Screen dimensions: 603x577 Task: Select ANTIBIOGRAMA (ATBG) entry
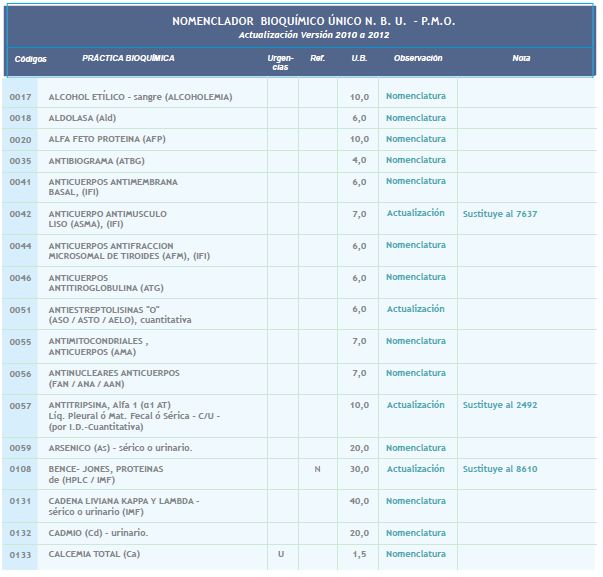point(97,161)
